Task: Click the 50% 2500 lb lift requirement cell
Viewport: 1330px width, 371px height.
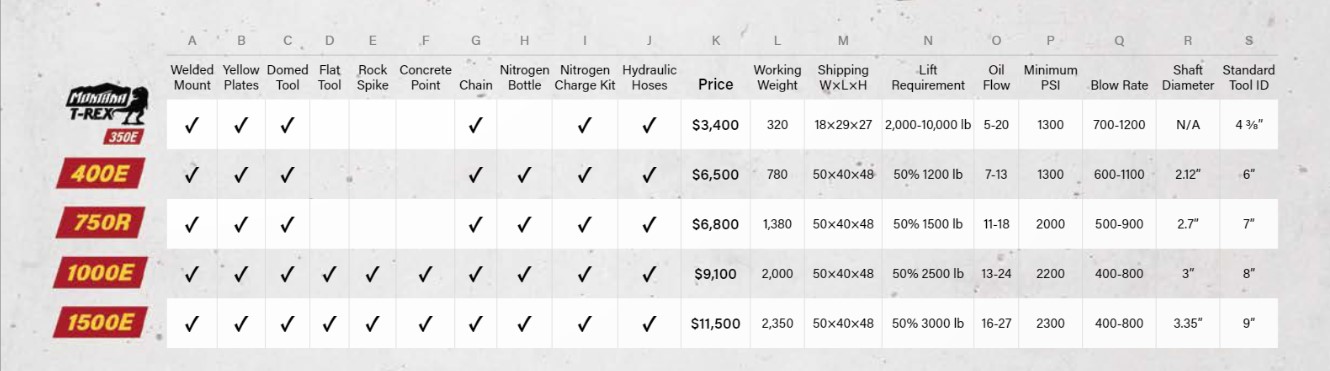Action: [x=927, y=273]
